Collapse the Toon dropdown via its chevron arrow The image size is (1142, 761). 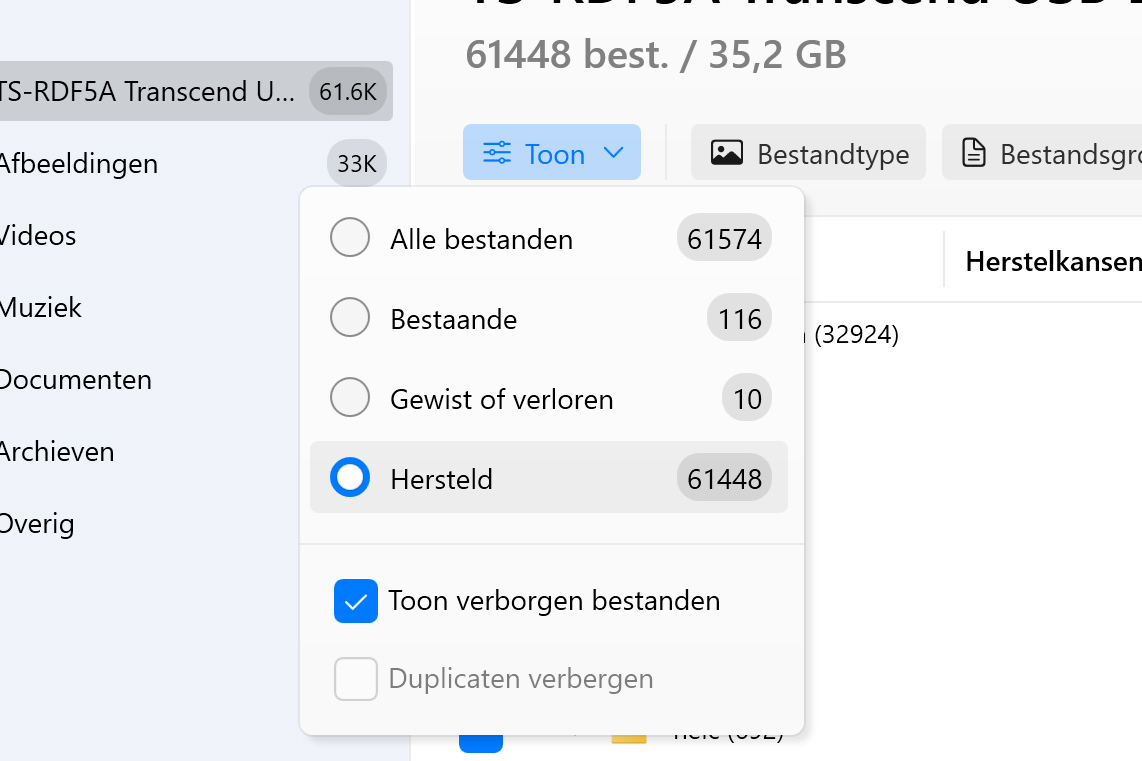click(x=614, y=153)
